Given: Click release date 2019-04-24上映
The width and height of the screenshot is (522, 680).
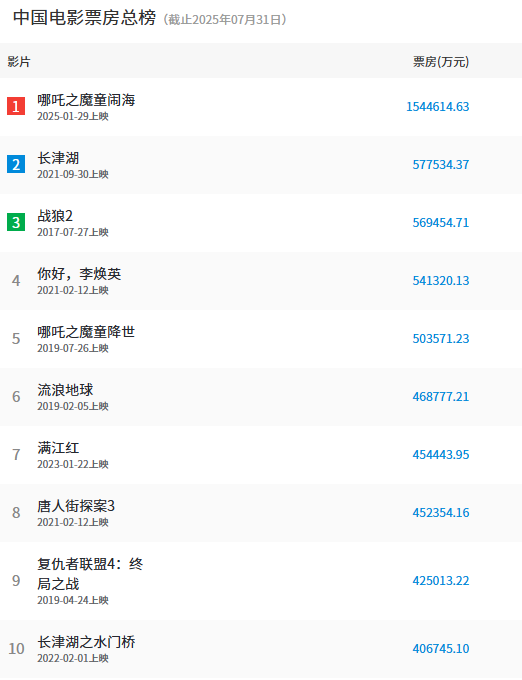Looking at the screenshot, I should pyautogui.click(x=73, y=600).
